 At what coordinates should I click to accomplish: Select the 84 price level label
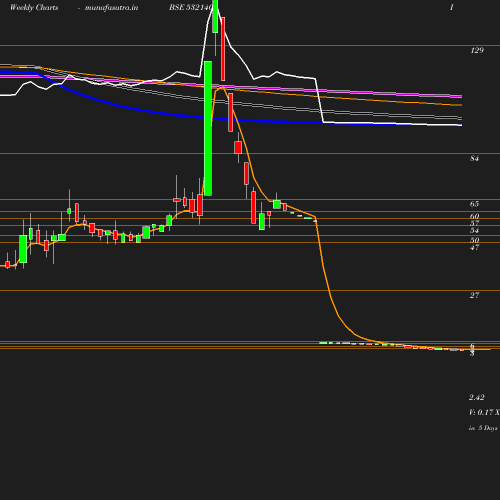[x=474, y=158]
